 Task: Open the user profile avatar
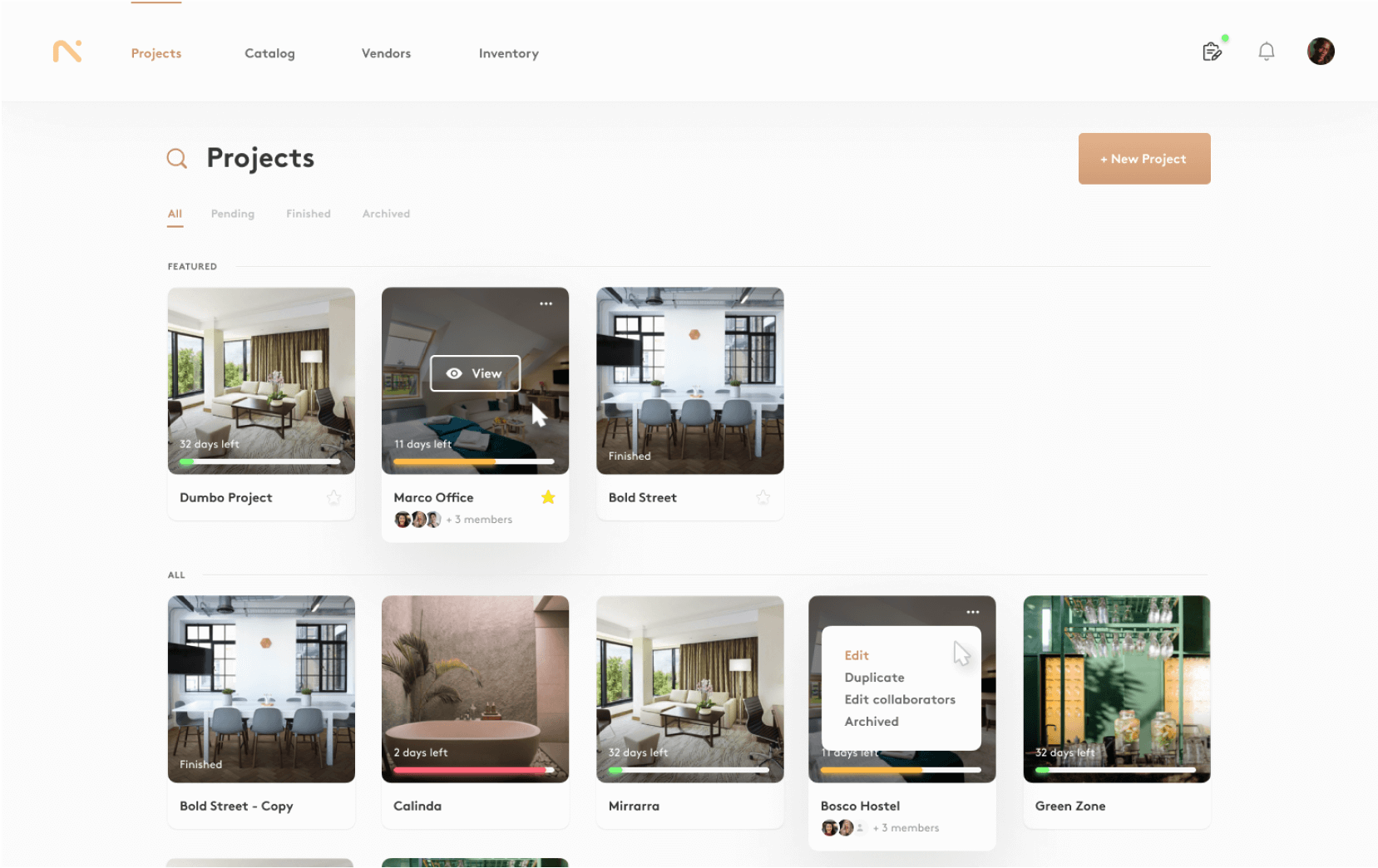[x=1320, y=52]
